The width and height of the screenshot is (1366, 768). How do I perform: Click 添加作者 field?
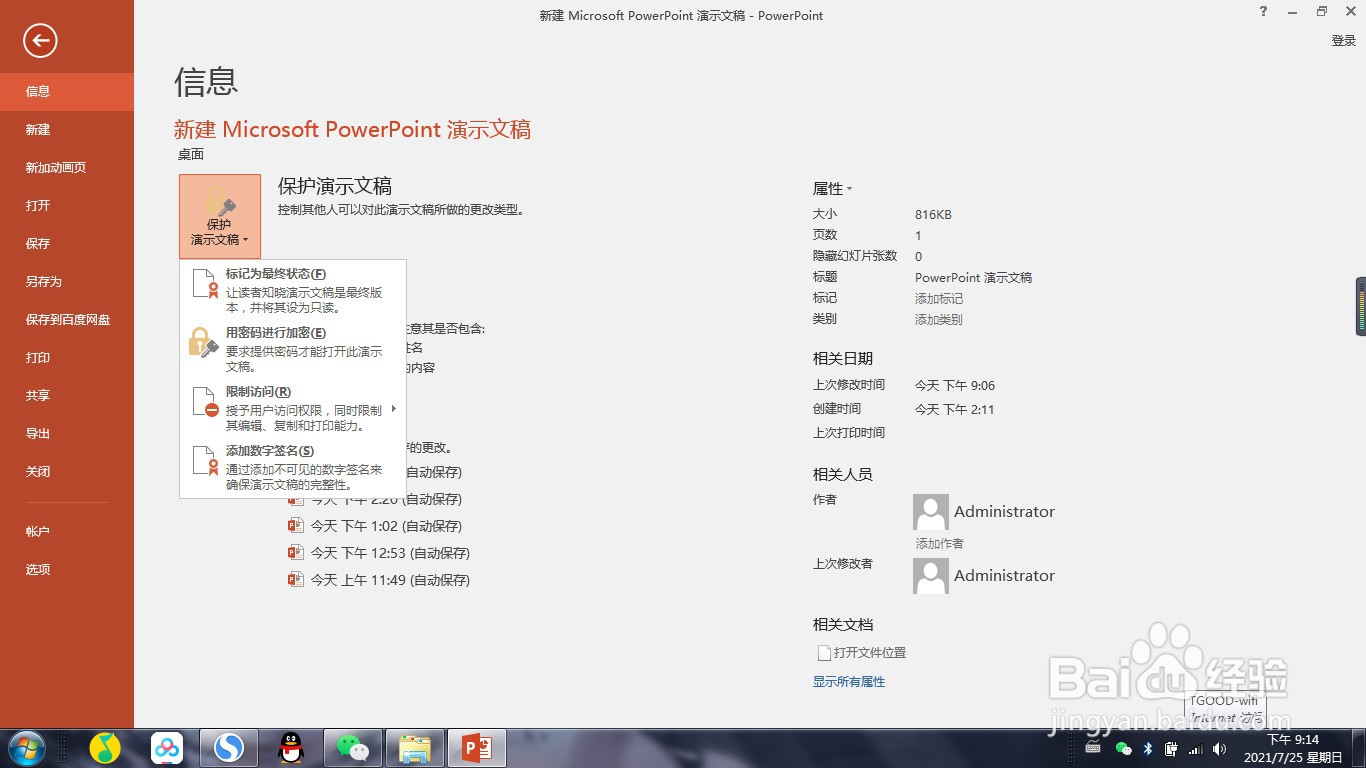pos(940,543)
